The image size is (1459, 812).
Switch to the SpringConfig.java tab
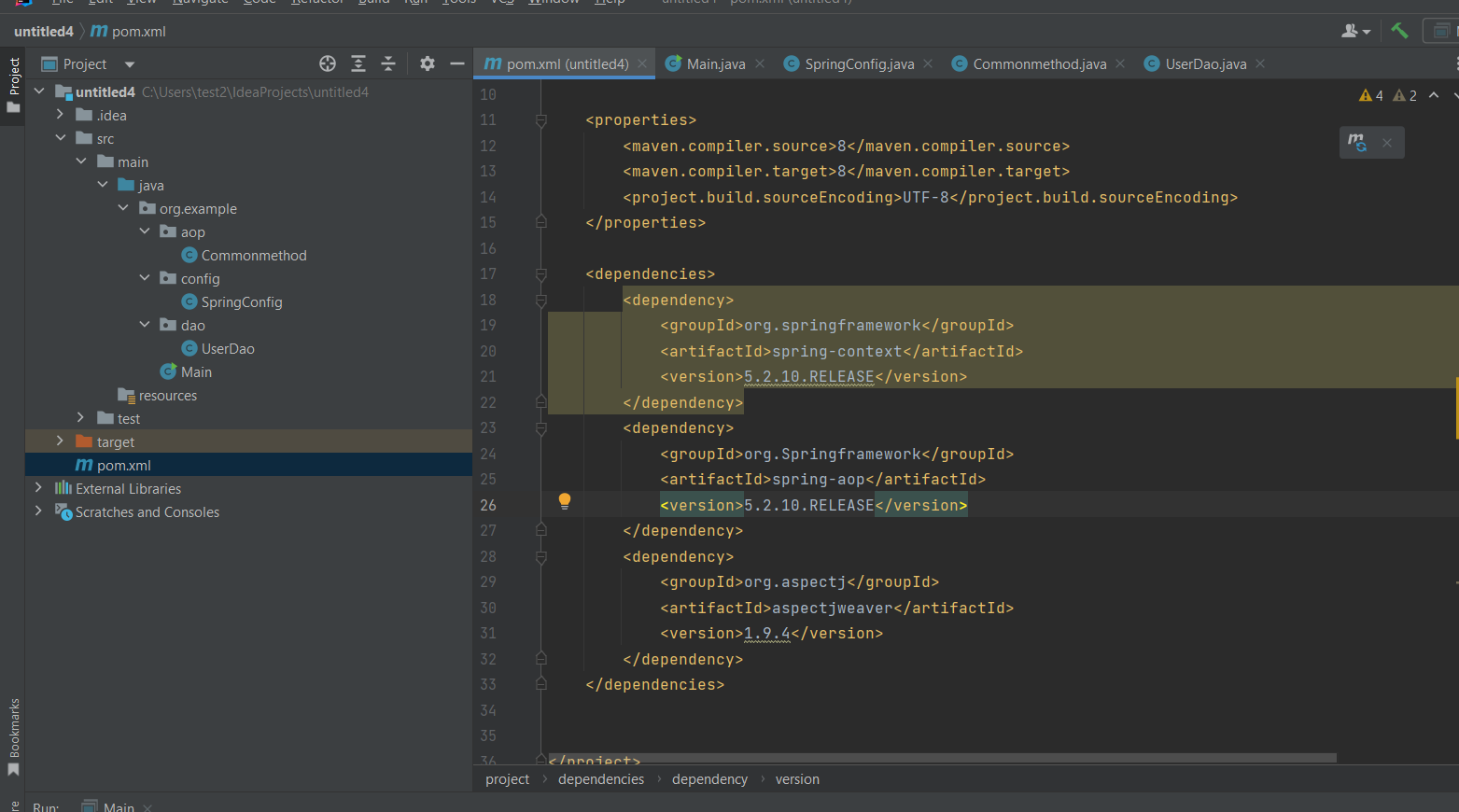(x=859, y=63)
